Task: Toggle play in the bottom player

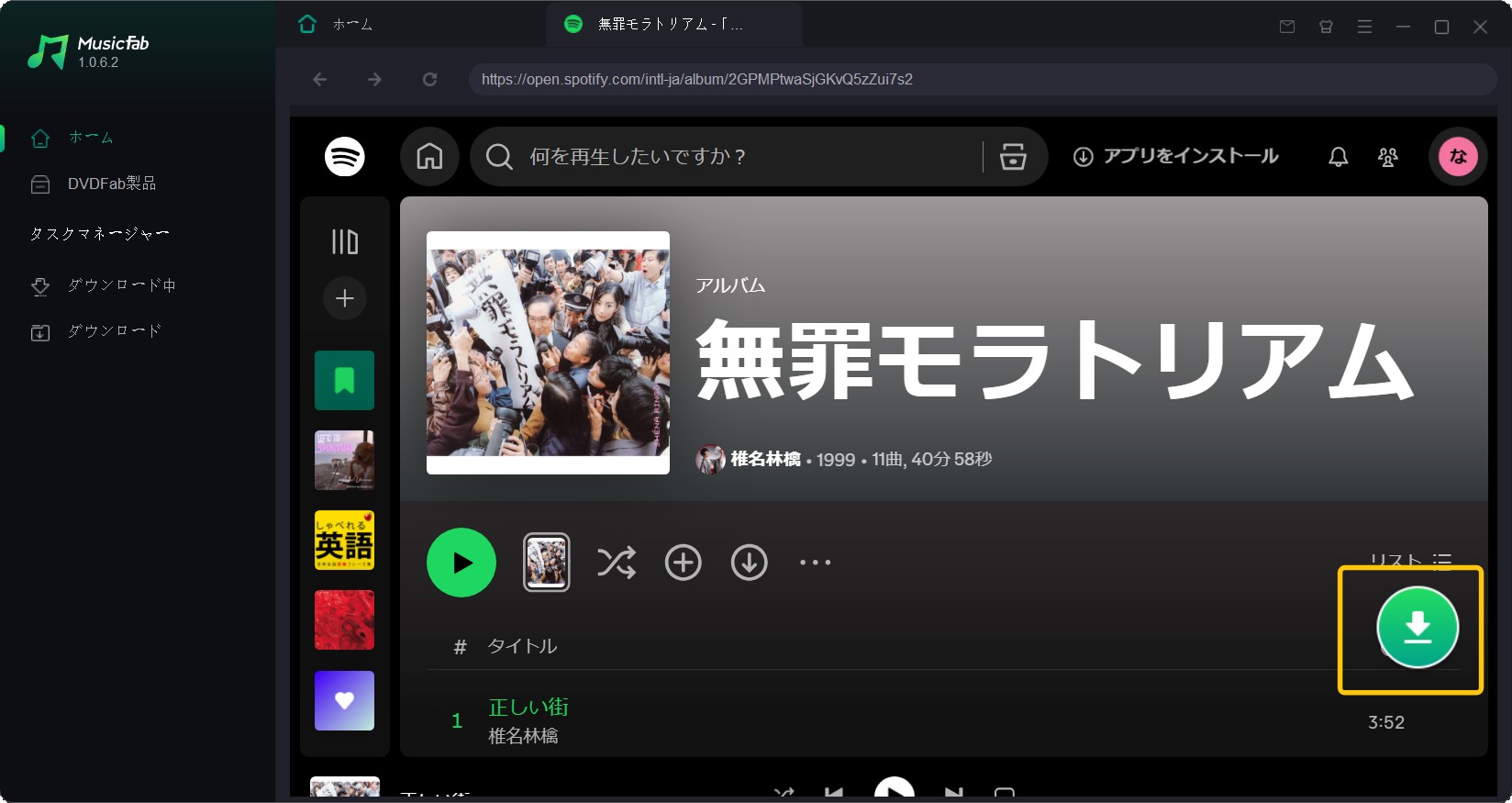Action: click(x=895, y=789)
